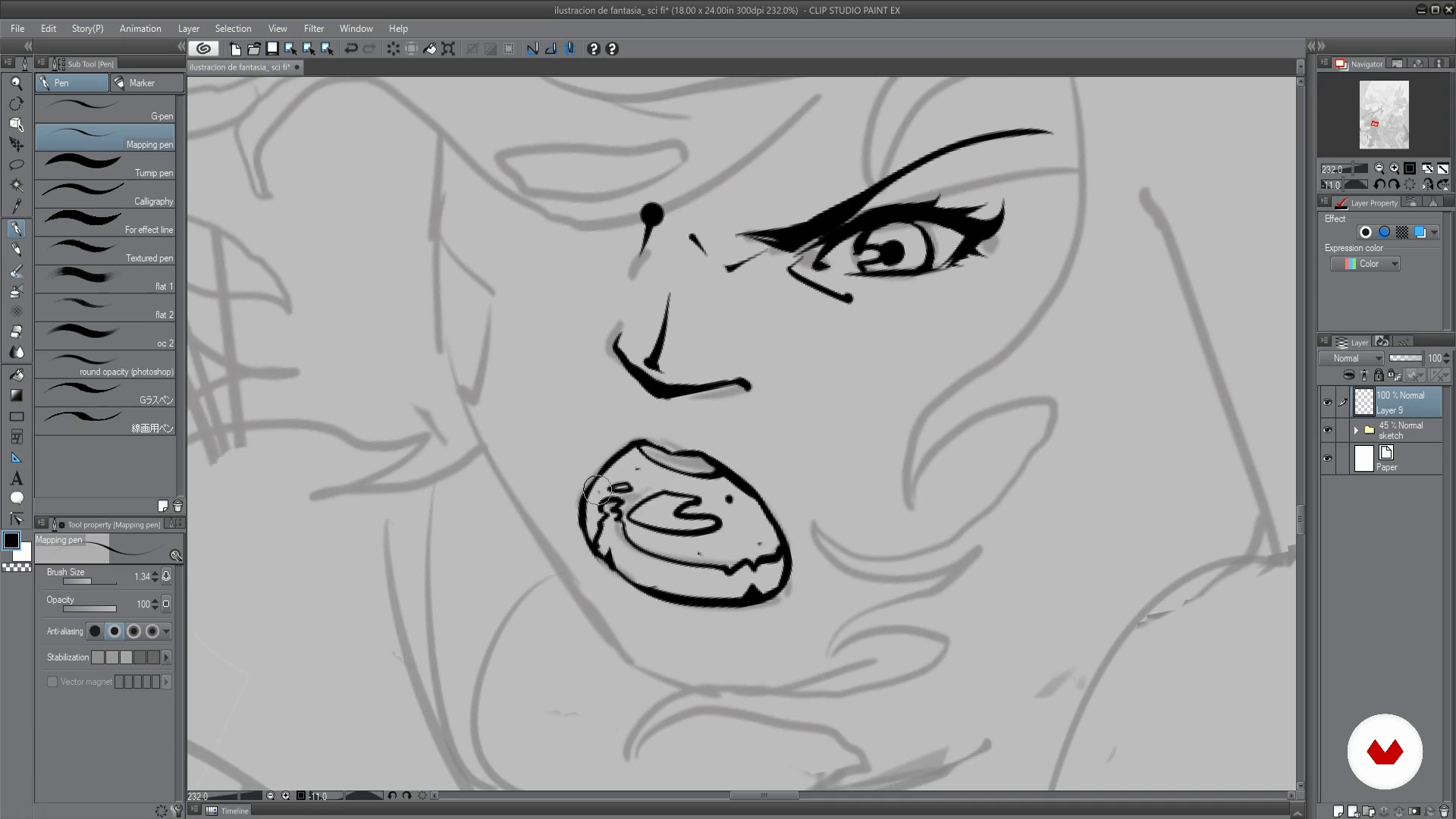Open the Timeline panel

pyautogui.click(x=227, y=811)
